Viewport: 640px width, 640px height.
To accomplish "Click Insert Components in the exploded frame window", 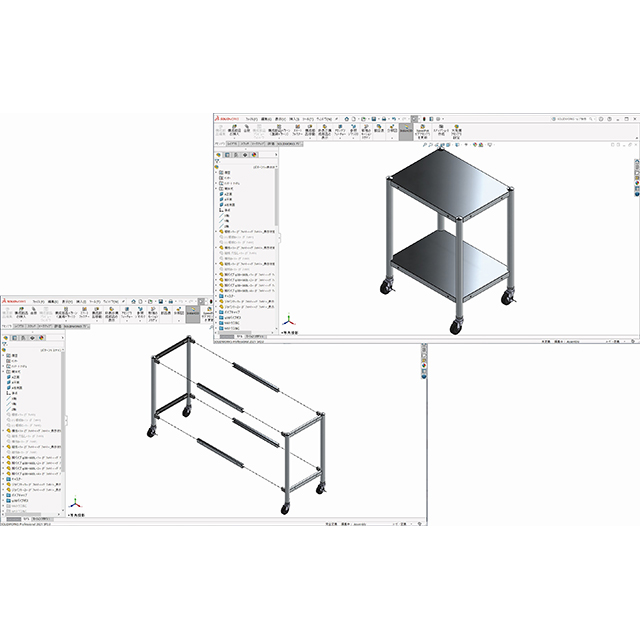I will pos(22,313).
